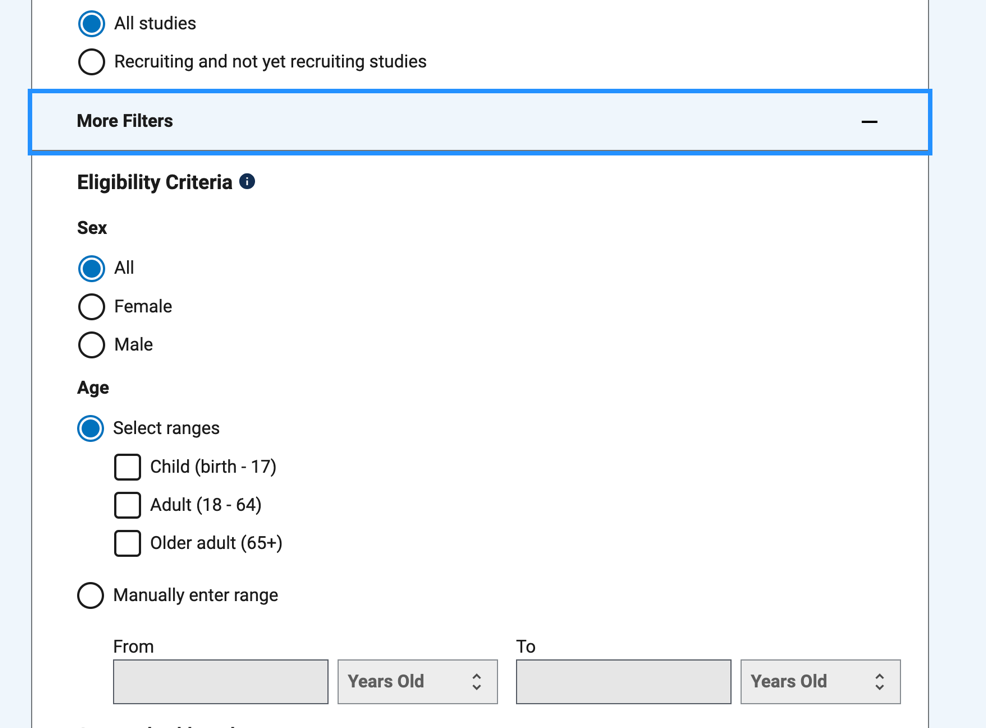Check the Child (birth - 17) box
The height and width of the screenshot is (728, 986).
(x=127, y=467)
